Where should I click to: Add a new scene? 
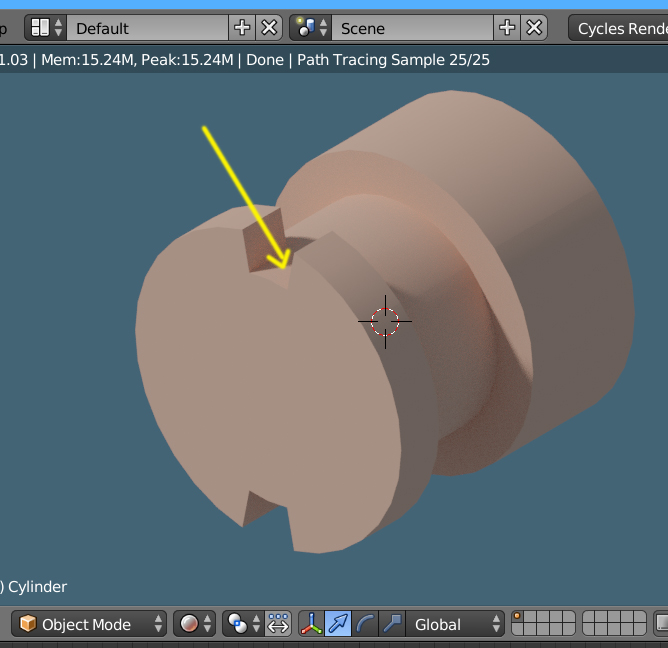507,28
